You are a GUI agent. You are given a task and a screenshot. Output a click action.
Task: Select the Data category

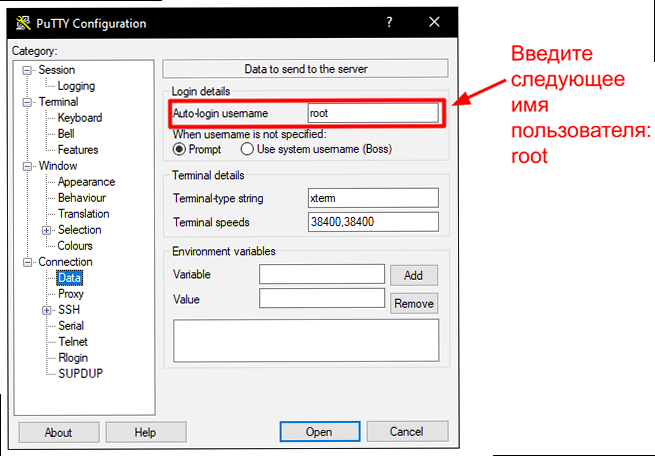69,278
